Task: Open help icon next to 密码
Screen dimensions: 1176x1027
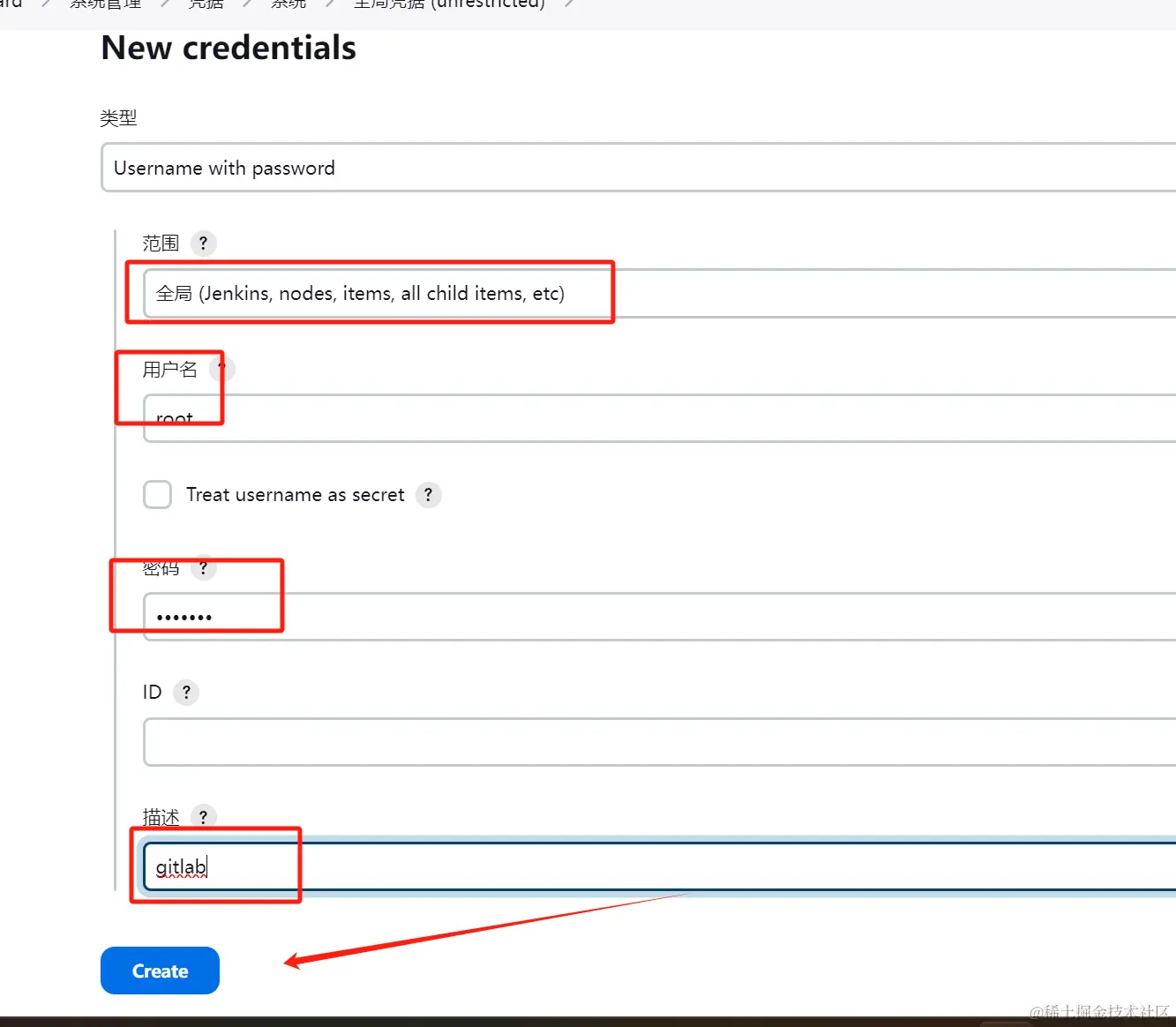Action: (x=203, y=568)
